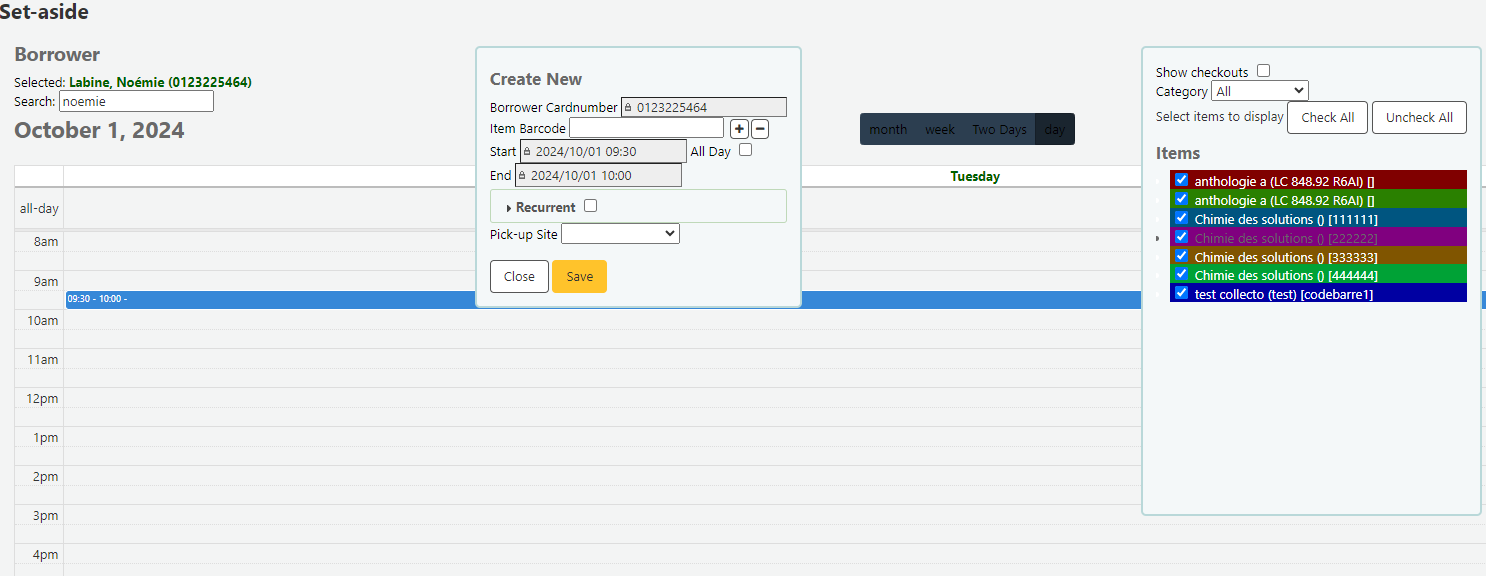Viewport: 1486px width, 576px height.
Task: Click the blue 09:30 - 10:00 event bar
Action: click(x=300, y=299)
